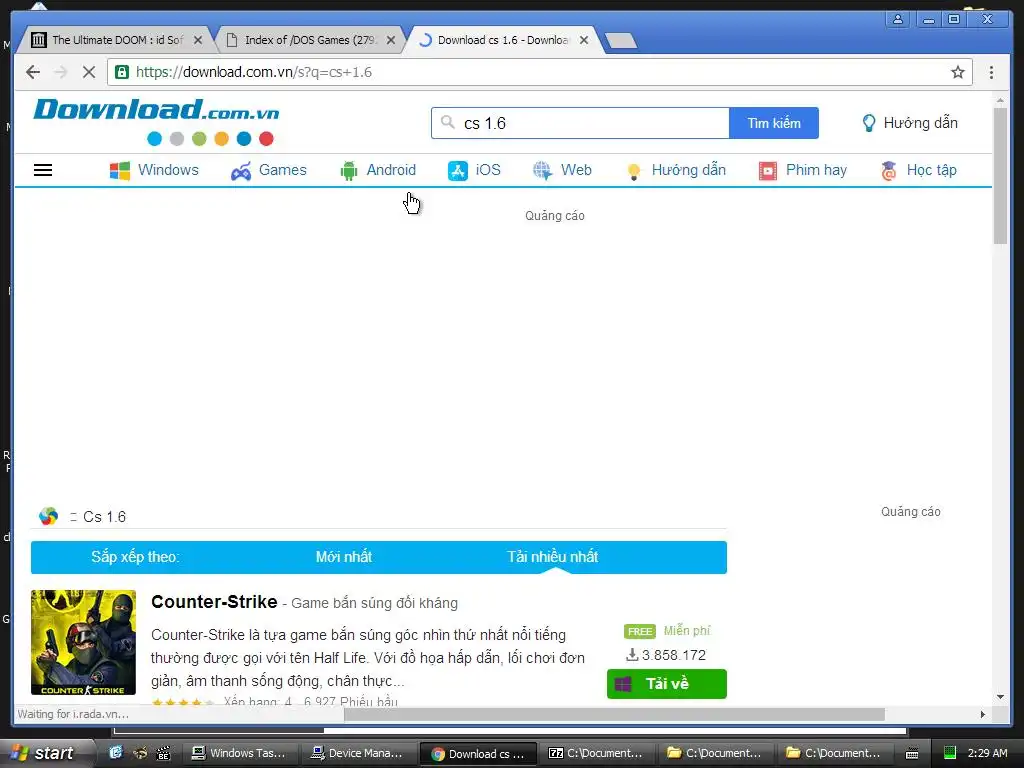Go back using browser back arrow

pos(33,72)
